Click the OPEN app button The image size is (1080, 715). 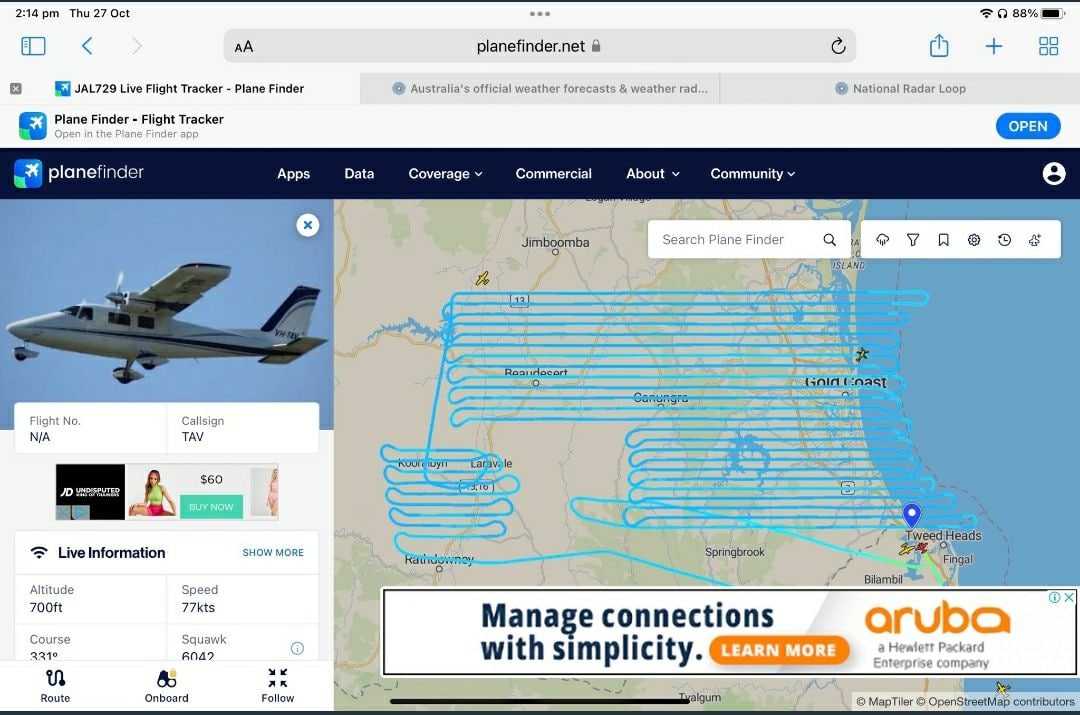tap(1027, 126)
